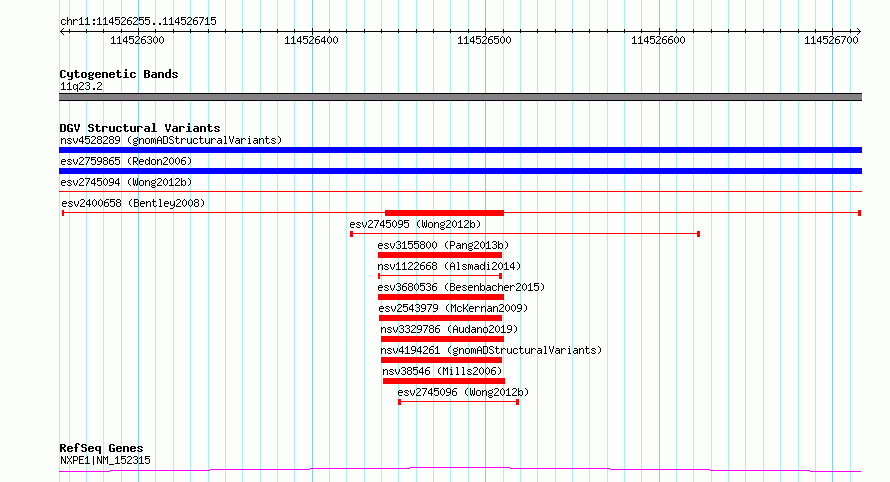
Task: Click the thin red line under nsv1122668
Action: (x=440, y=276)
